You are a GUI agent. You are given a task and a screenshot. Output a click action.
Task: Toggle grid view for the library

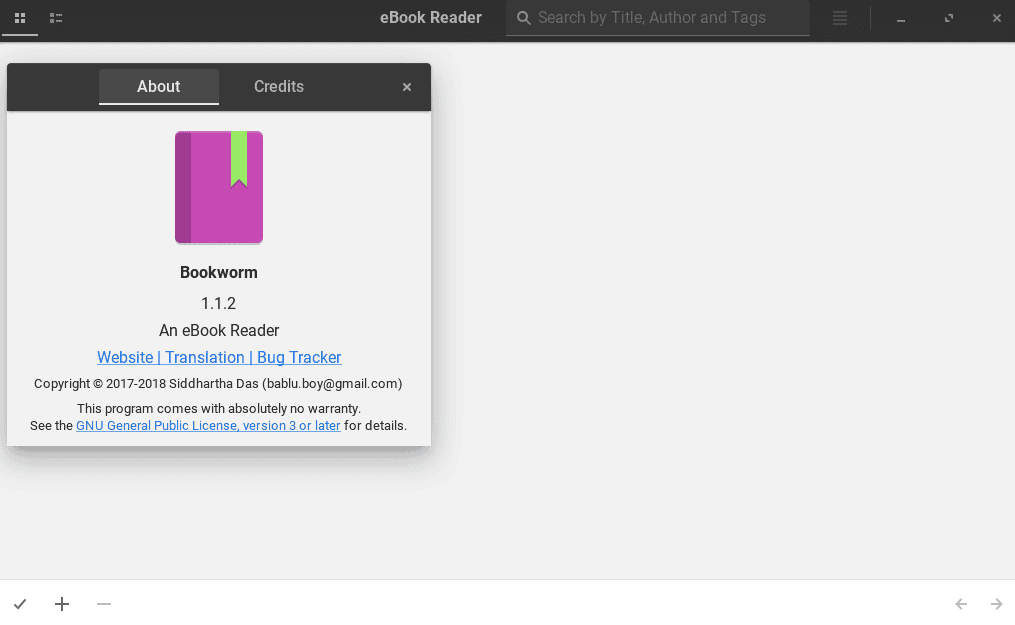click(x=20, y=18)
